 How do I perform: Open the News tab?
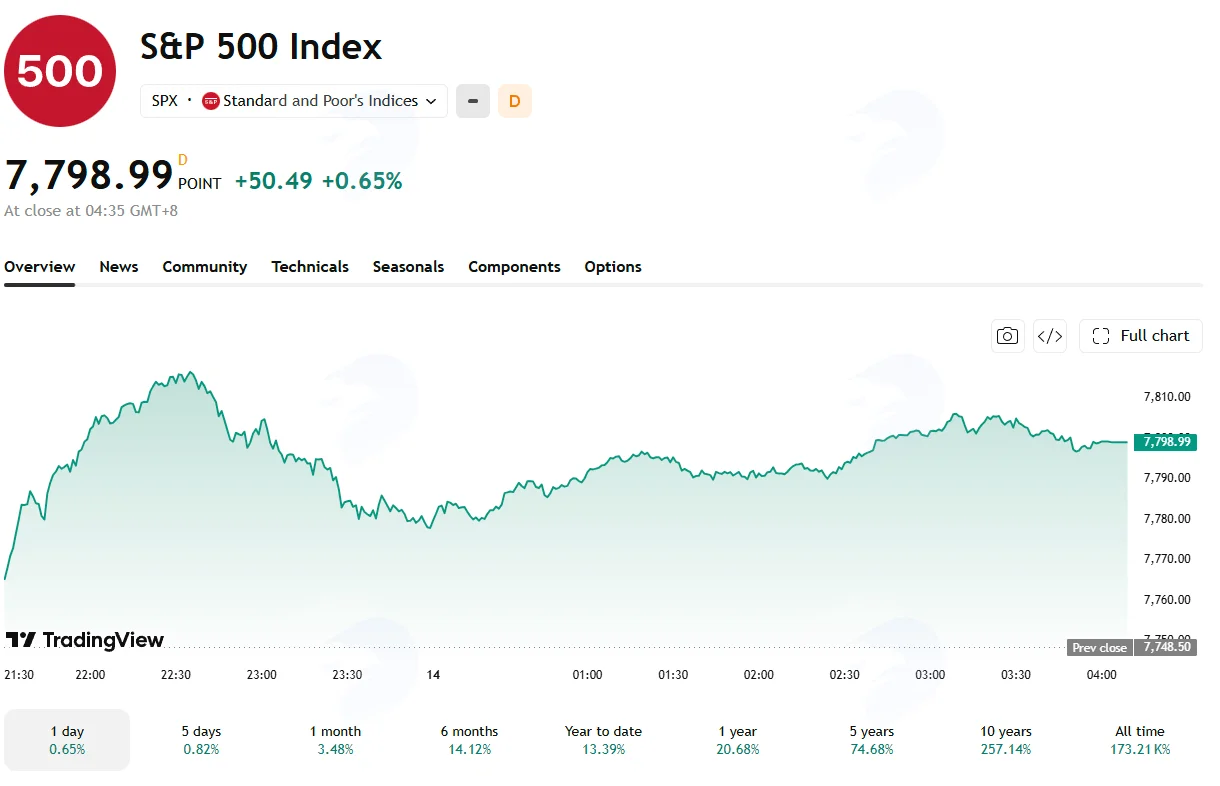tap(119, 267)
